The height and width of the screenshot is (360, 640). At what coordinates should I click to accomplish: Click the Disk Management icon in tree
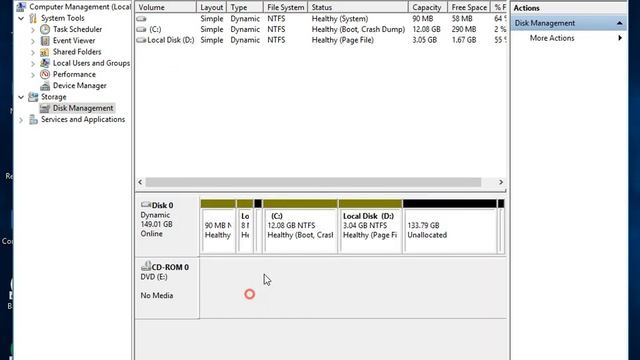[45, 108]
